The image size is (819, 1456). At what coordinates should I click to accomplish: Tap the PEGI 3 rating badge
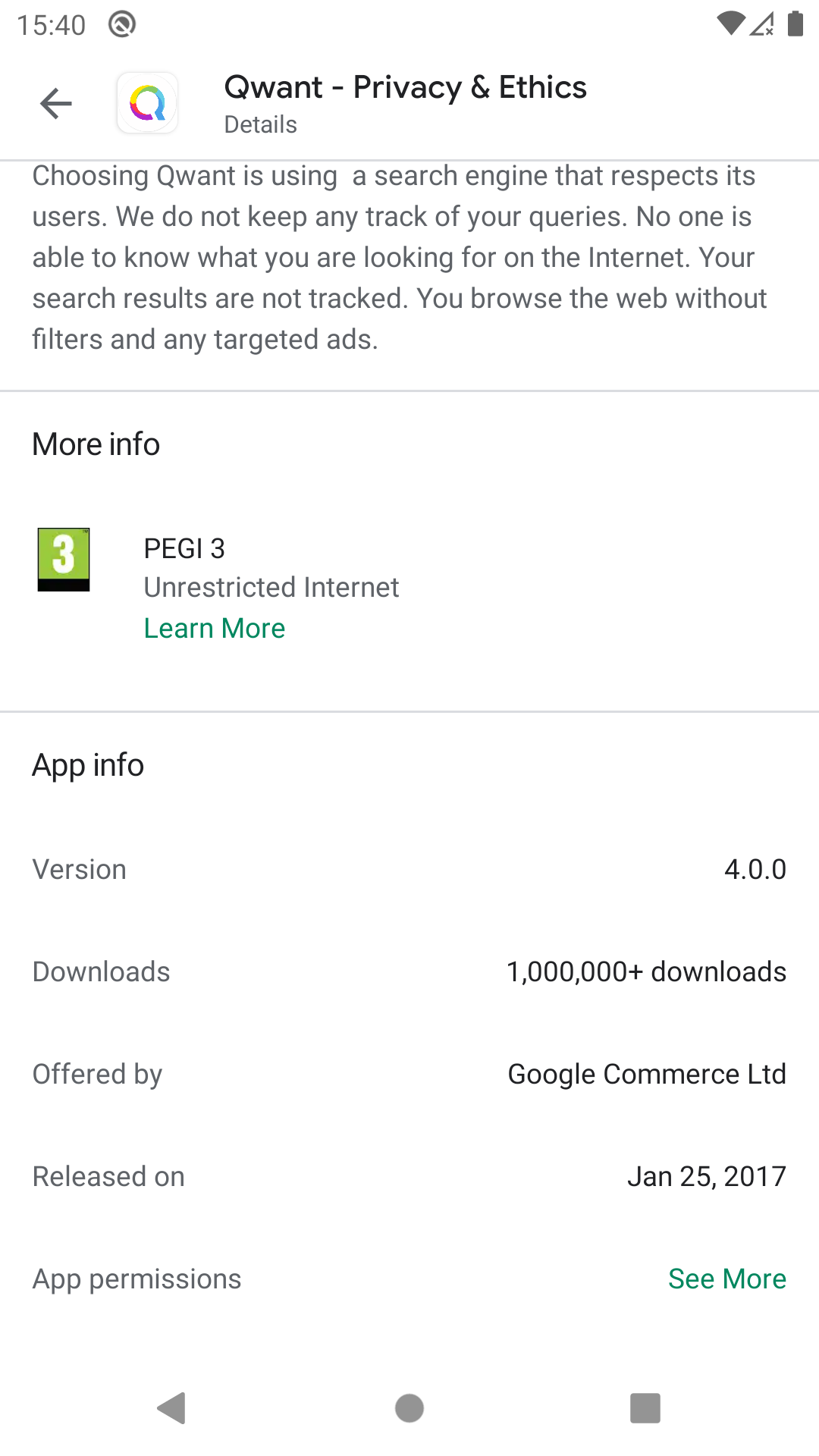(64, 560)
